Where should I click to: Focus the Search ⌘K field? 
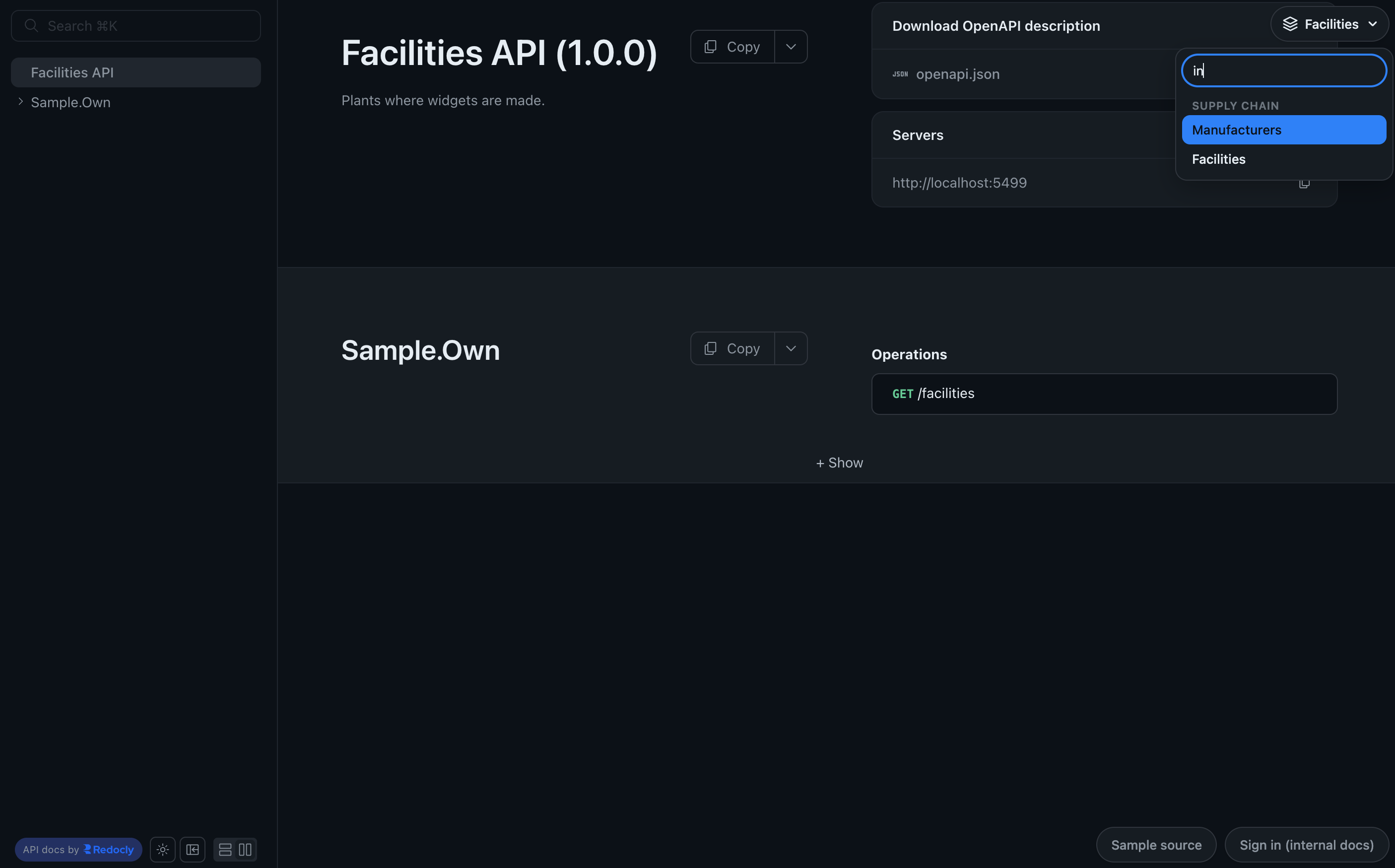click(x=136, y=26)
